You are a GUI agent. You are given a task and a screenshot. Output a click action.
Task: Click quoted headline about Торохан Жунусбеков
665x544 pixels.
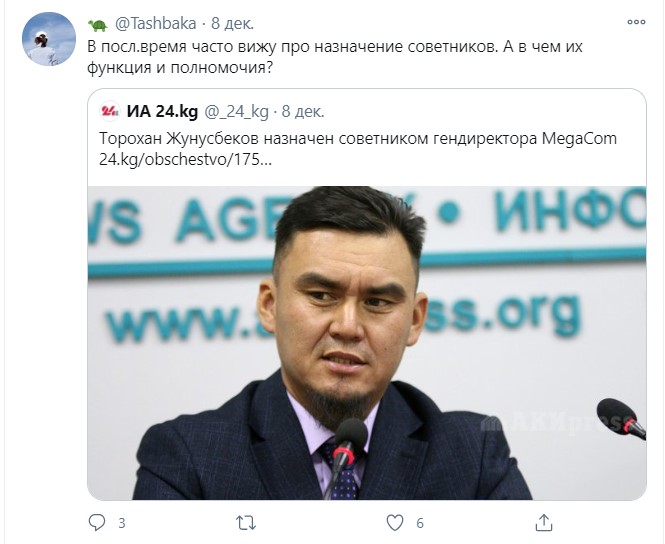click(x=358, y=138)
